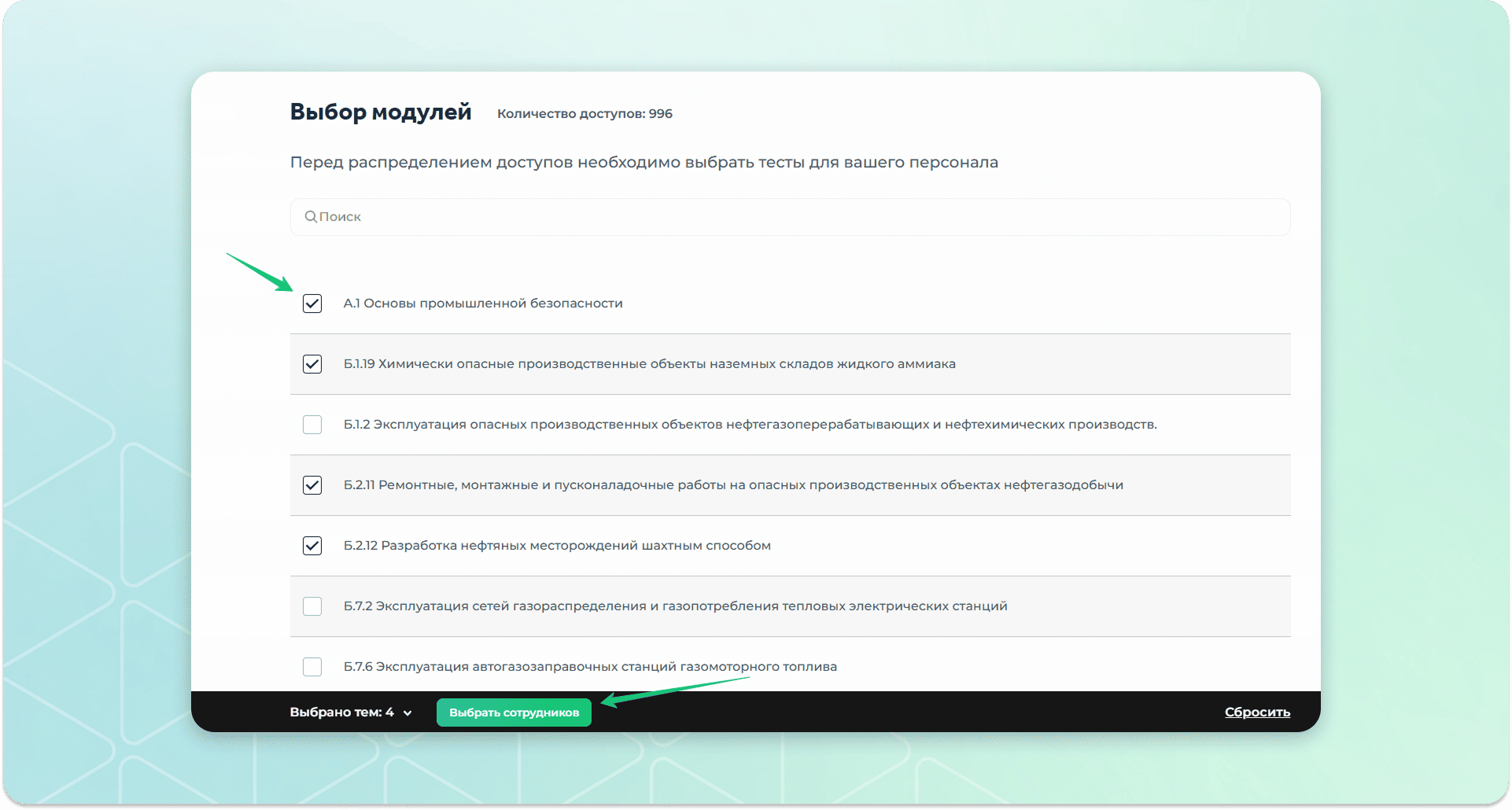Untick the Б.2.12 module checkbox
This screenshot has width=1512, height=810.
[x=312, y=546]
